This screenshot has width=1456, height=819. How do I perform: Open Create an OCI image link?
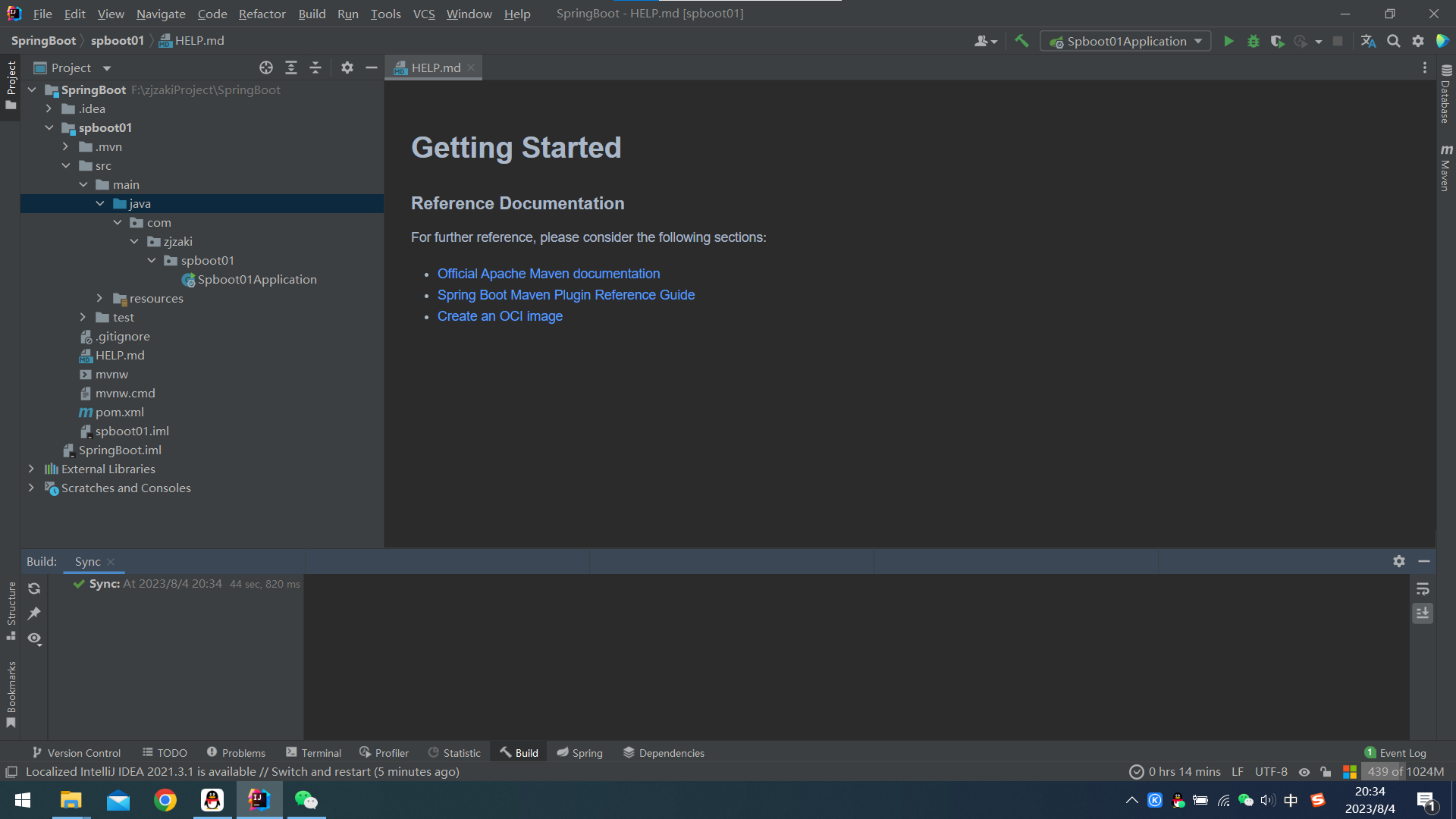(x=500, y=316)
